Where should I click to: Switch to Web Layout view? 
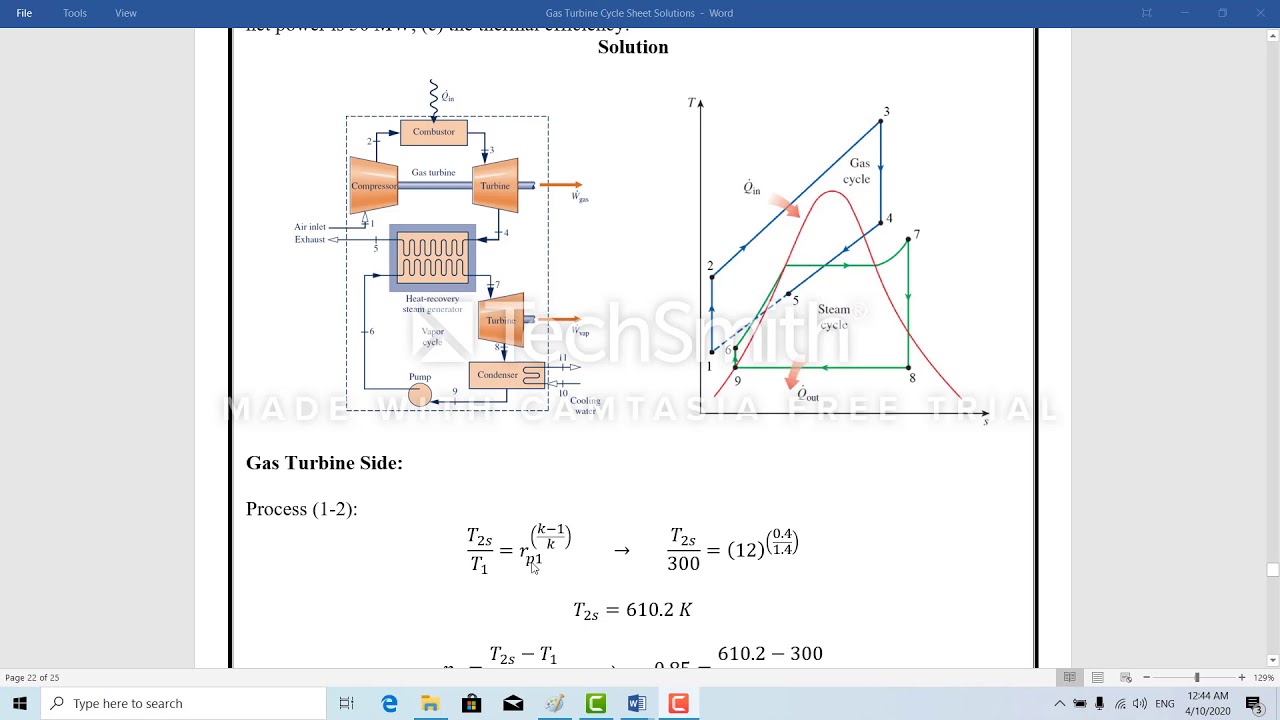coord(1126,677)
